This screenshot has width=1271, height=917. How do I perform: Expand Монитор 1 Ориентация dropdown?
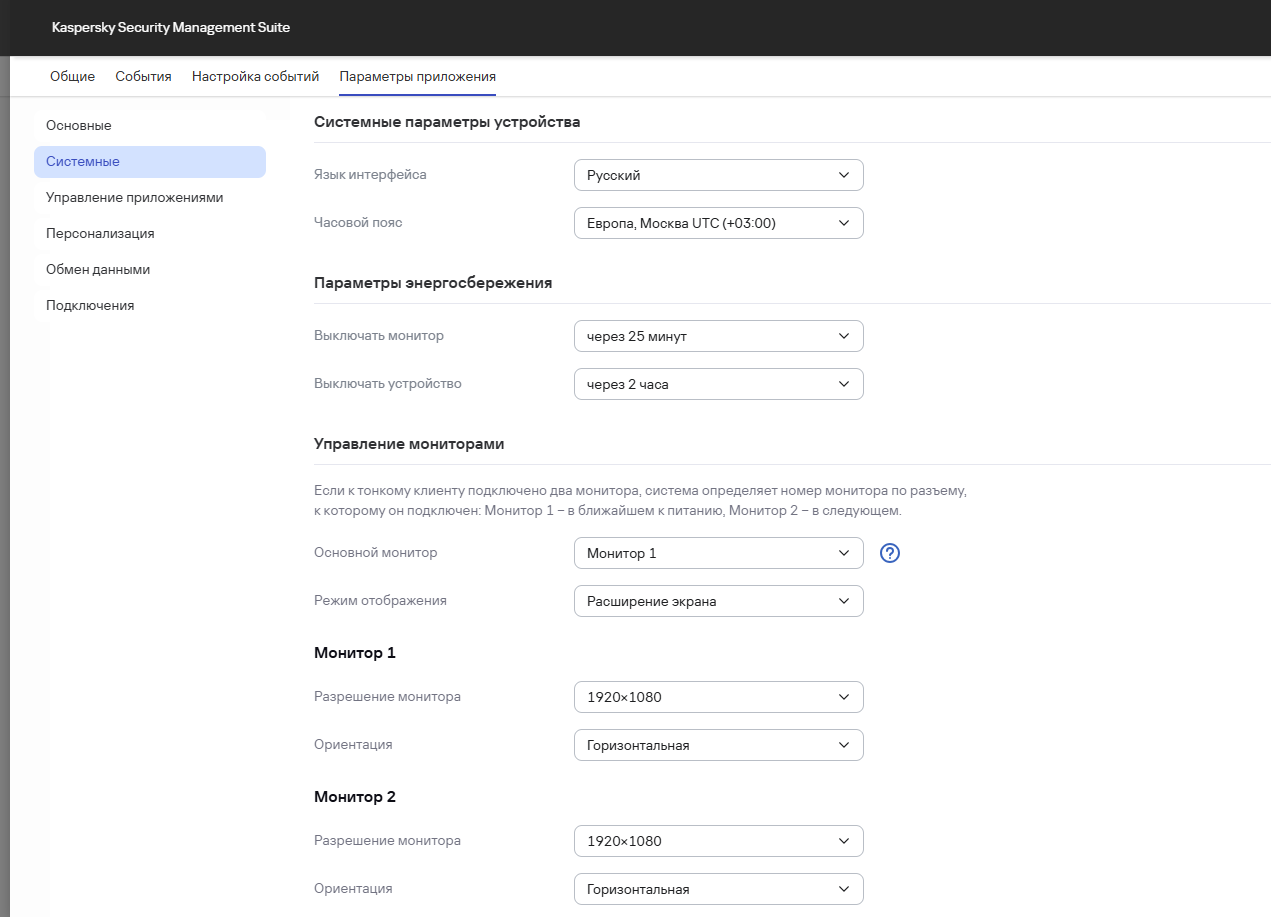(718, 745)
